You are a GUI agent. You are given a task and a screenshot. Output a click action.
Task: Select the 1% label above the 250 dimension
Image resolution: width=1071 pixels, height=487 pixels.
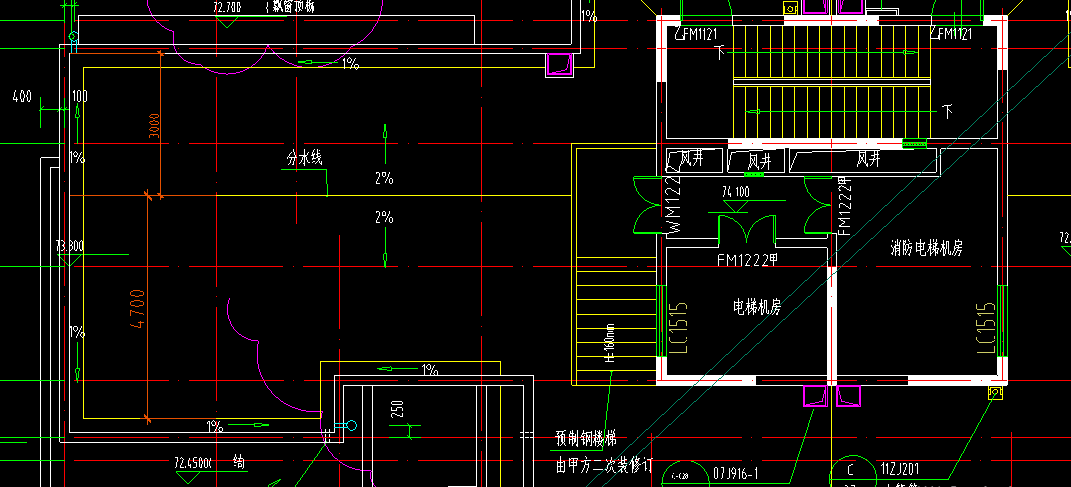[x=430, y=370]
